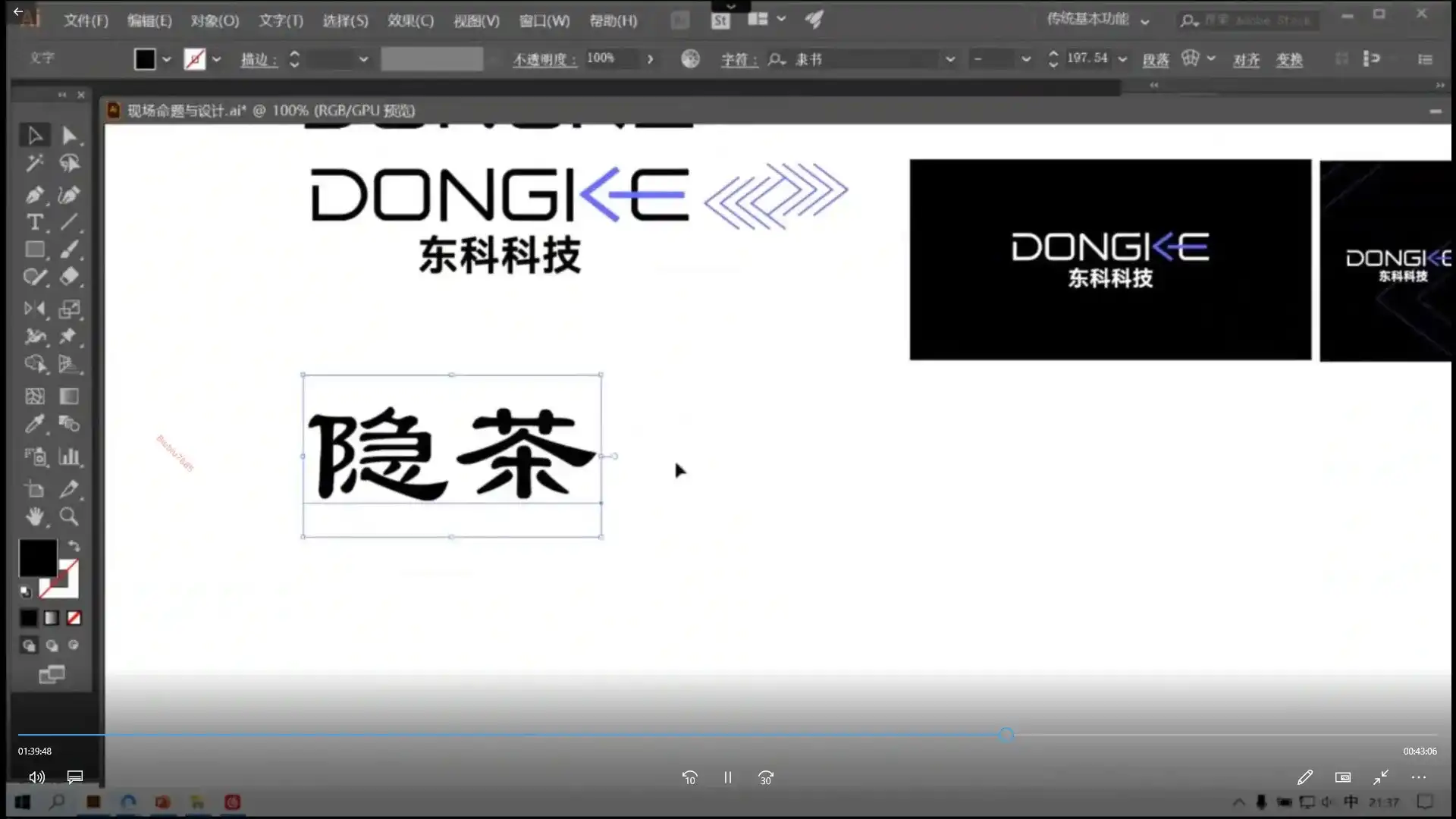Pause the video playback
The image size is (1456, 819).
point(727,777)
